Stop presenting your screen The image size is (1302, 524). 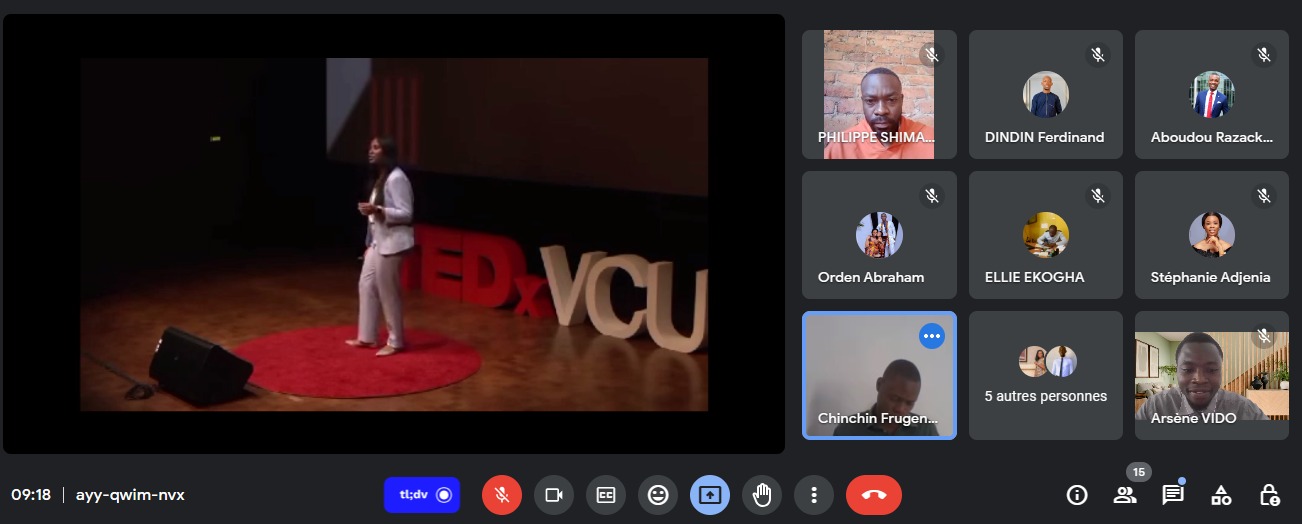tap(709, 494)
